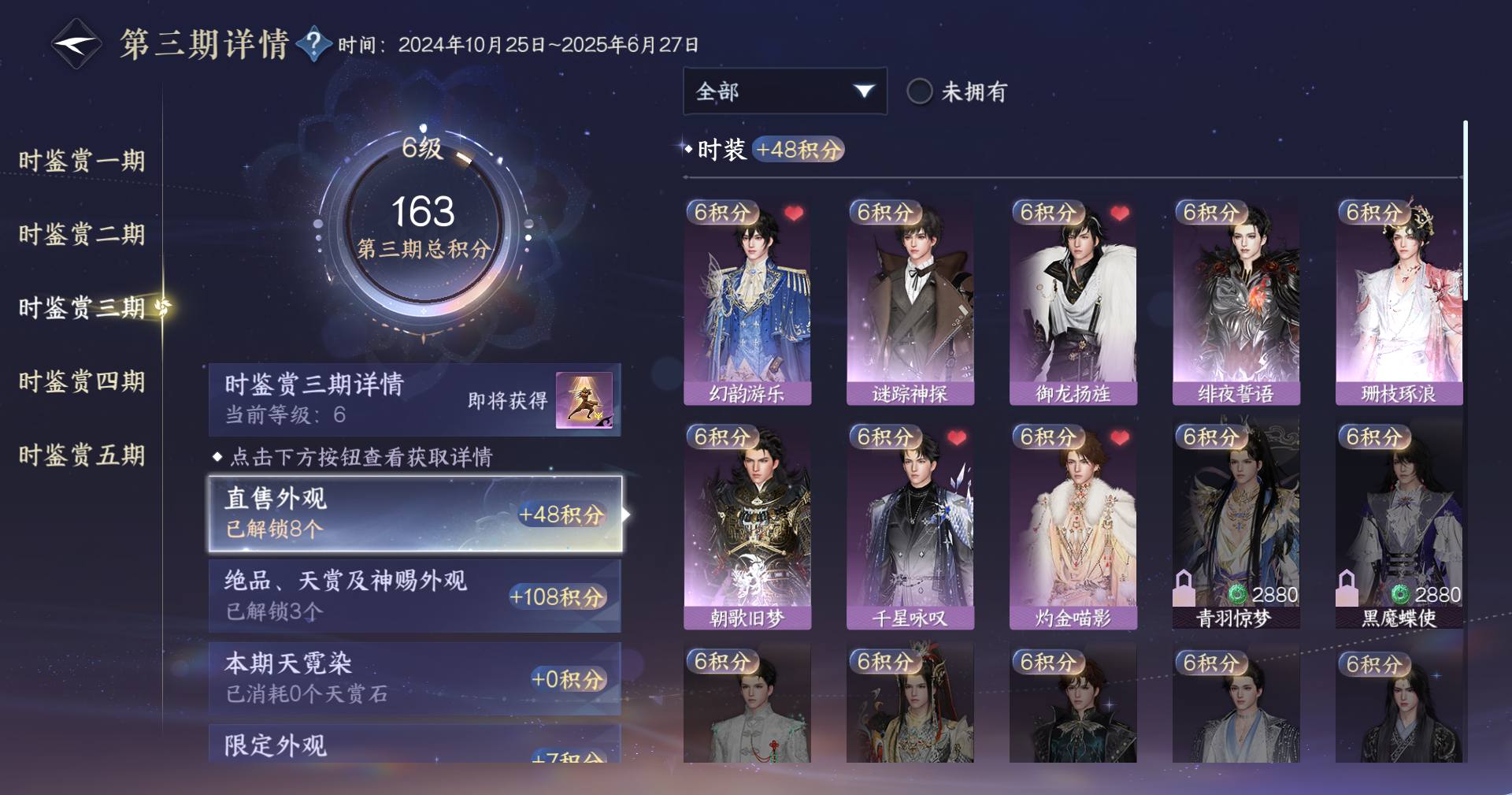Screen dimensions: 1512x795
Task: Open 时鉴赏三期详情 panel button
Action: 415,399
